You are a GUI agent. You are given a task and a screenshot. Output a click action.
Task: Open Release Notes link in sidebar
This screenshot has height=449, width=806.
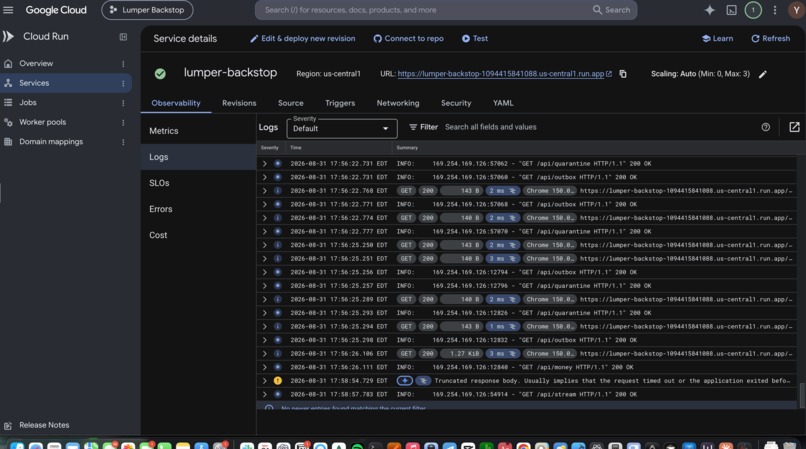pyautogui.click(x=44, y=425)
